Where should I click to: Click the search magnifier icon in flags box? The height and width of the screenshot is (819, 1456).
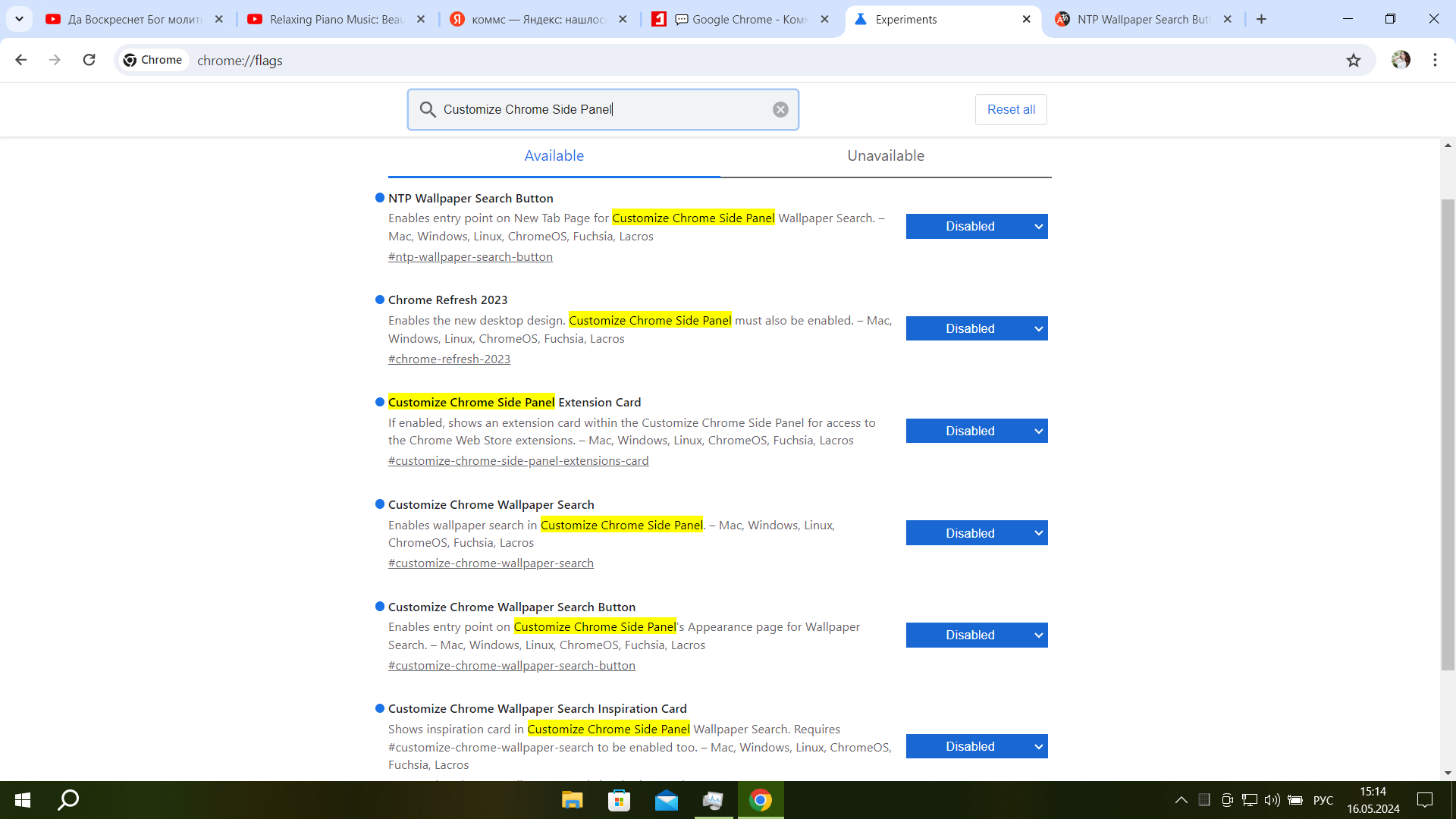click(428, 110)
